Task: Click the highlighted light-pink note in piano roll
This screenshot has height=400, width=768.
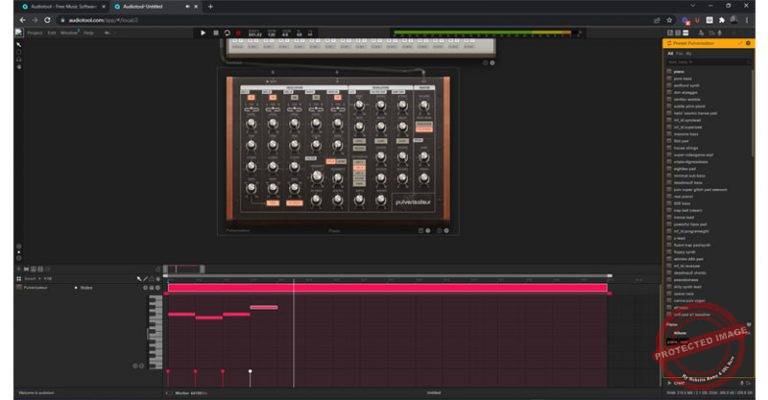Action: coord(264,308)
